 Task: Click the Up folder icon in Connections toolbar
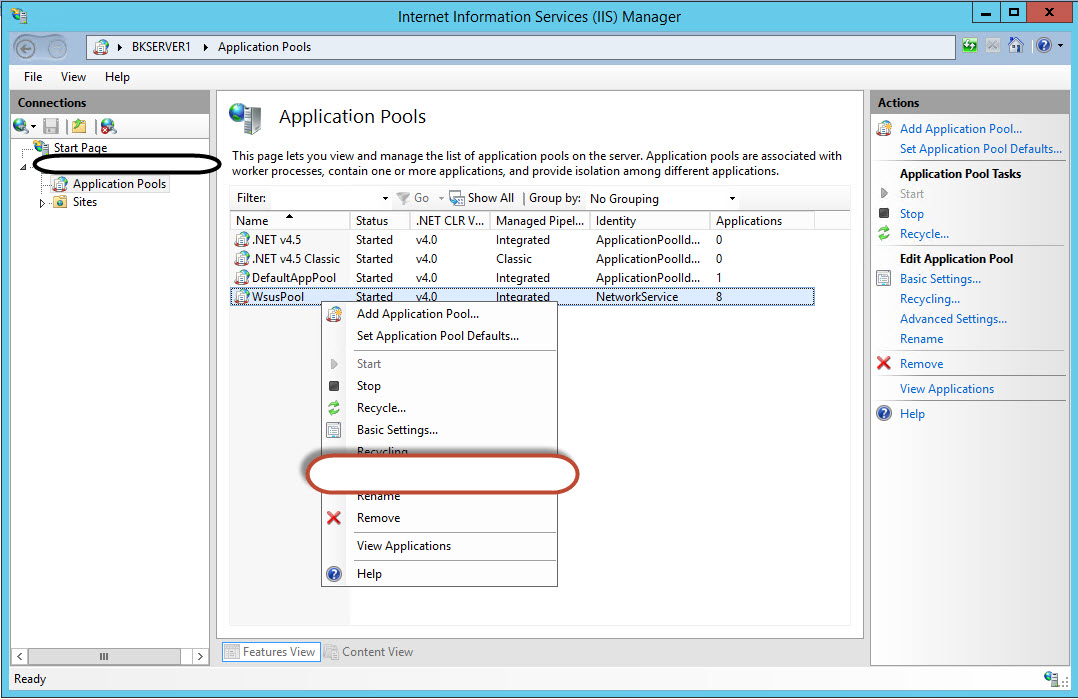point(79,125)
